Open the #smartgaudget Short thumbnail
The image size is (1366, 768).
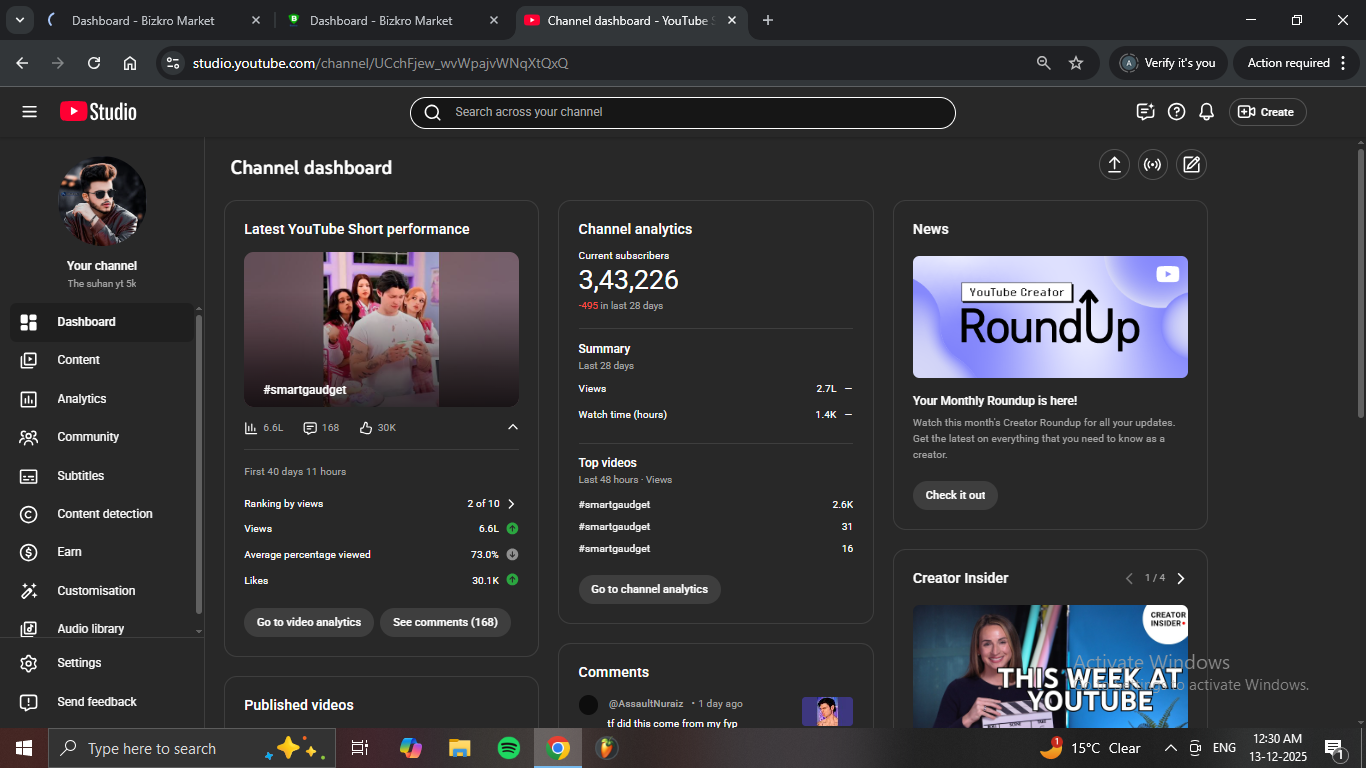click(x=381, y=329)
